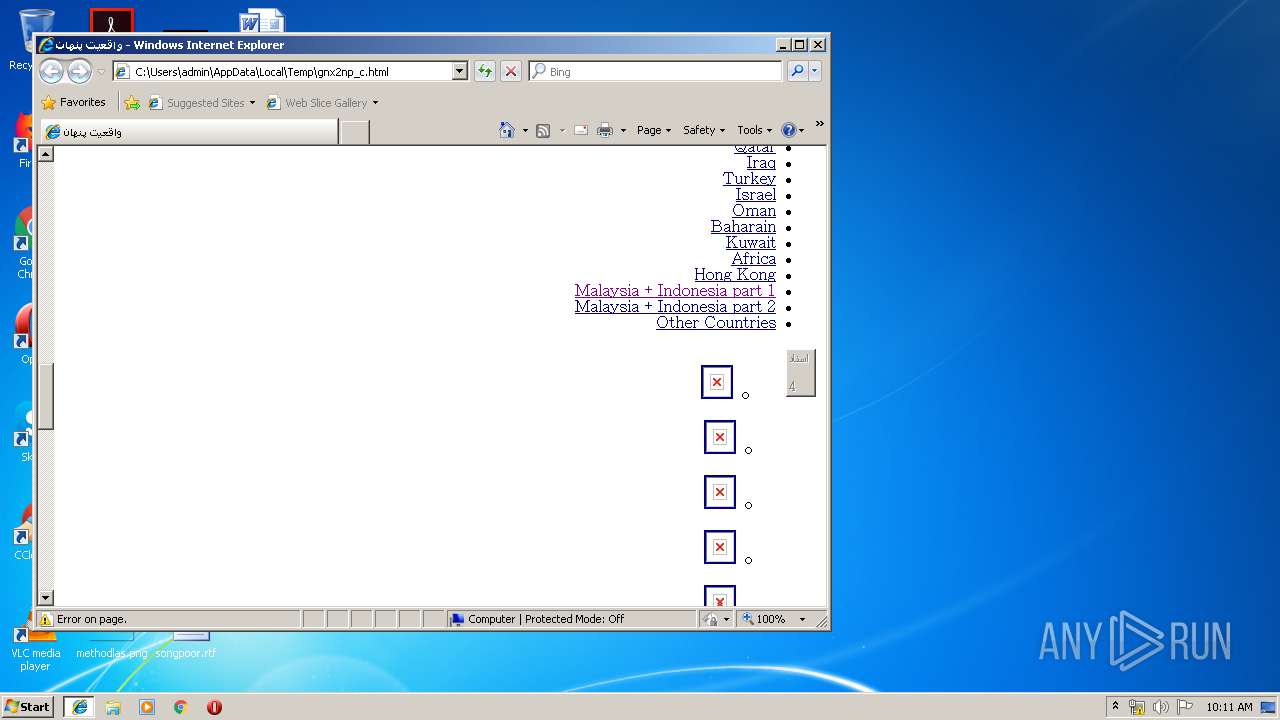Open Opera from the taskbar
The image size is (1280, 720).
tap(214, 707)
